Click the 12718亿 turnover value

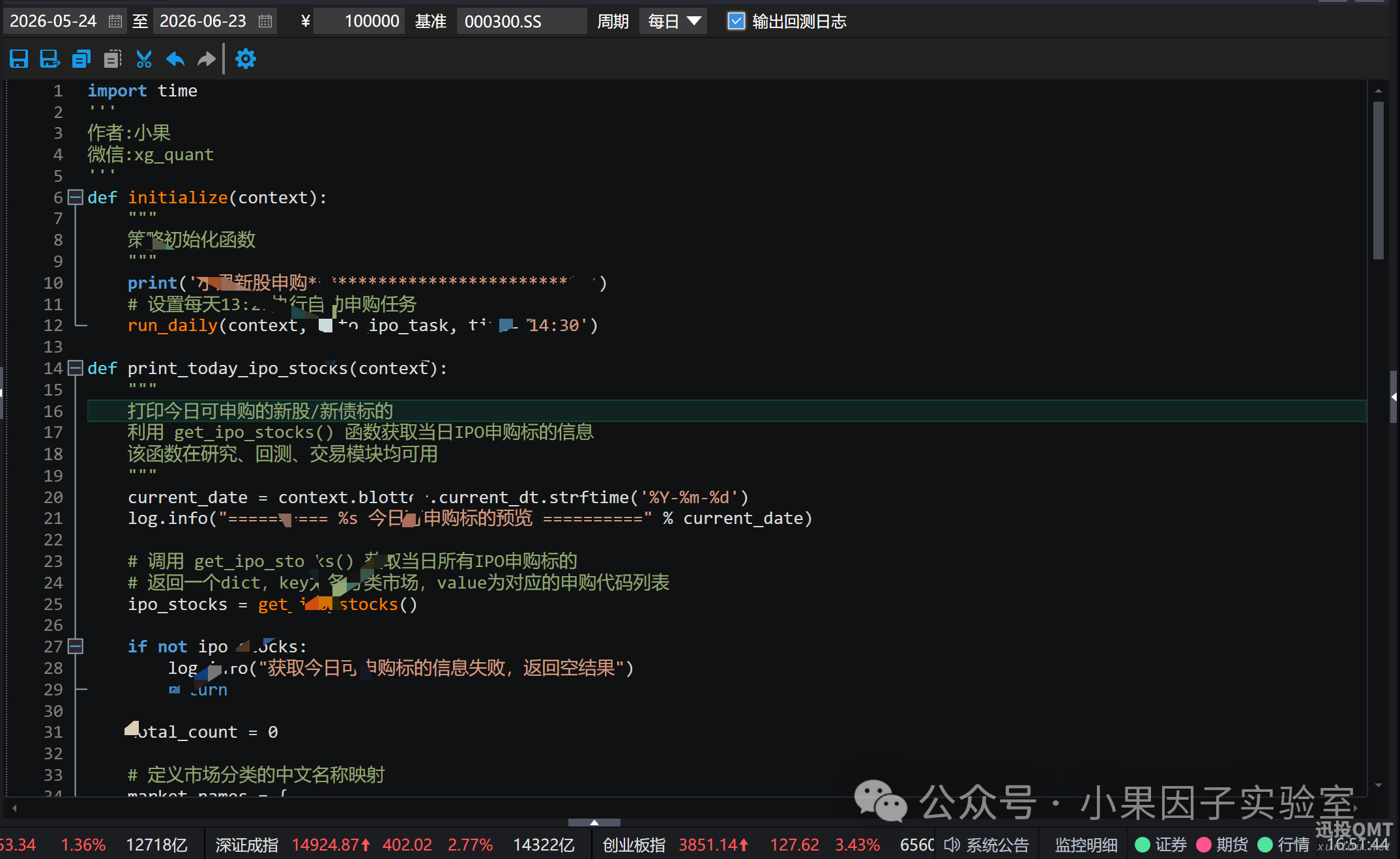(156, 845)
